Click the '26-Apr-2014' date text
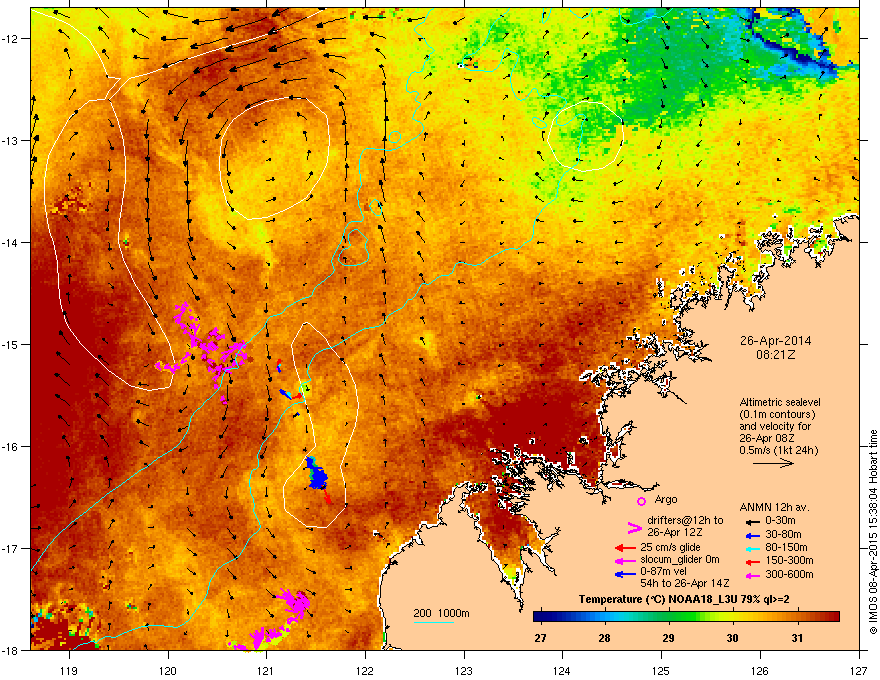 coord(775,341)
